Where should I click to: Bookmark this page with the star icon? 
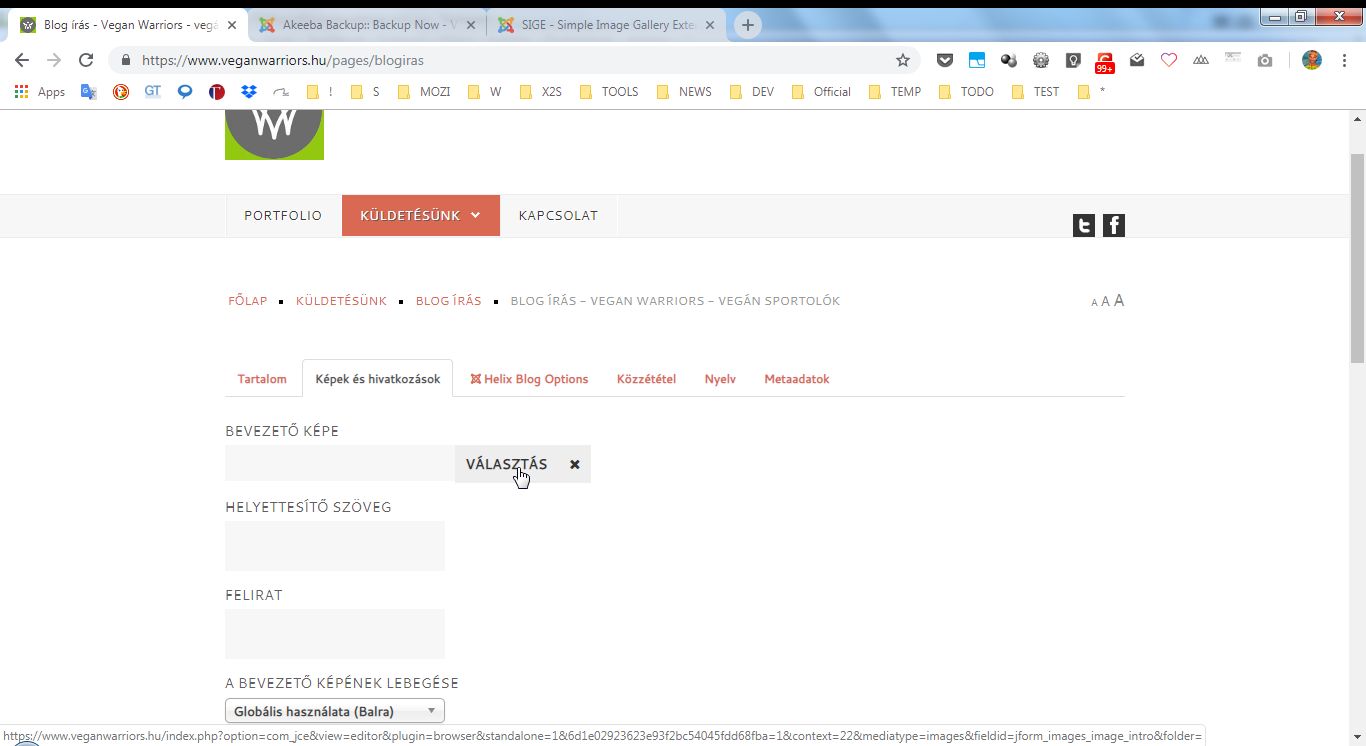coord(903,60)
